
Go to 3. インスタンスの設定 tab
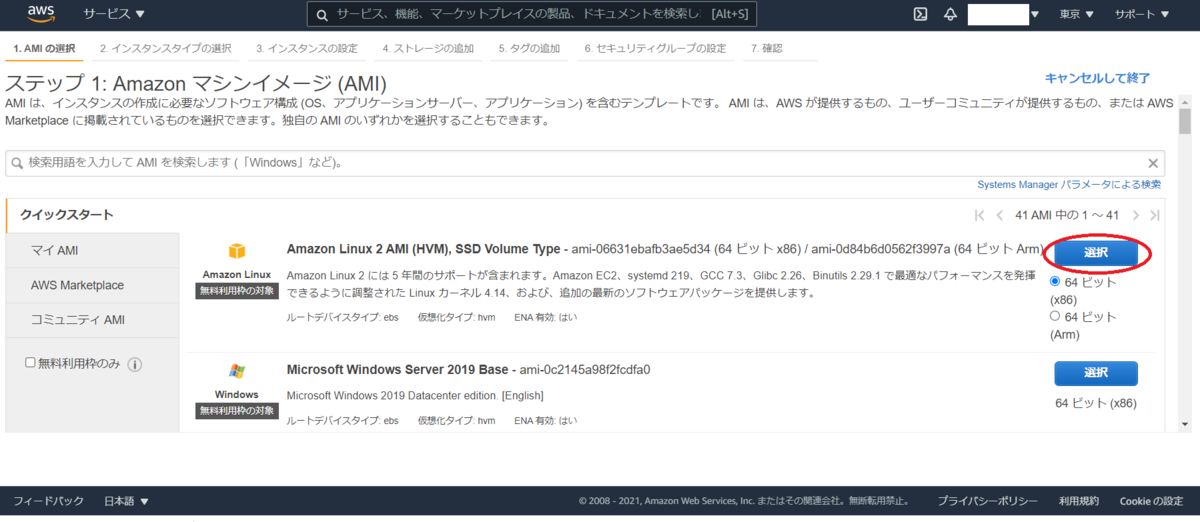coord(306,48)
